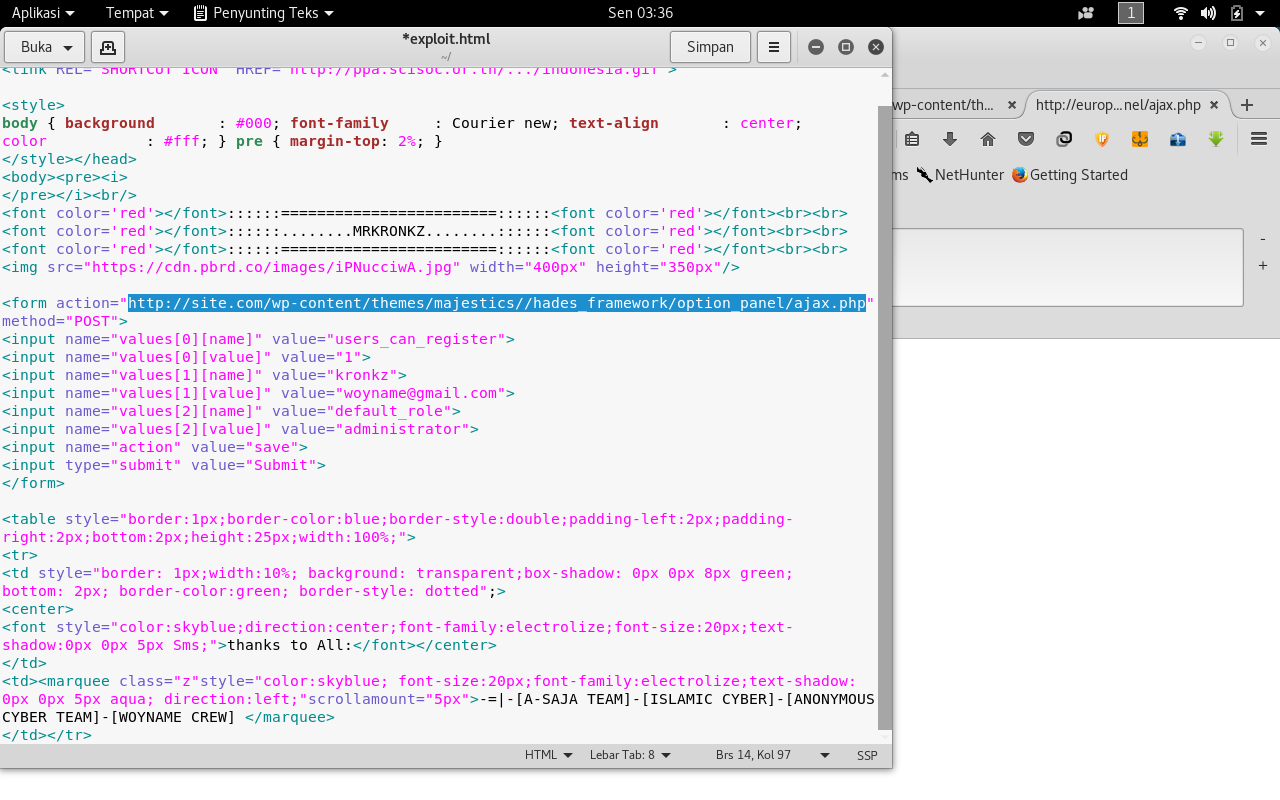
Task: Click the plus button beside Firefox text box
Action: 1262,265
